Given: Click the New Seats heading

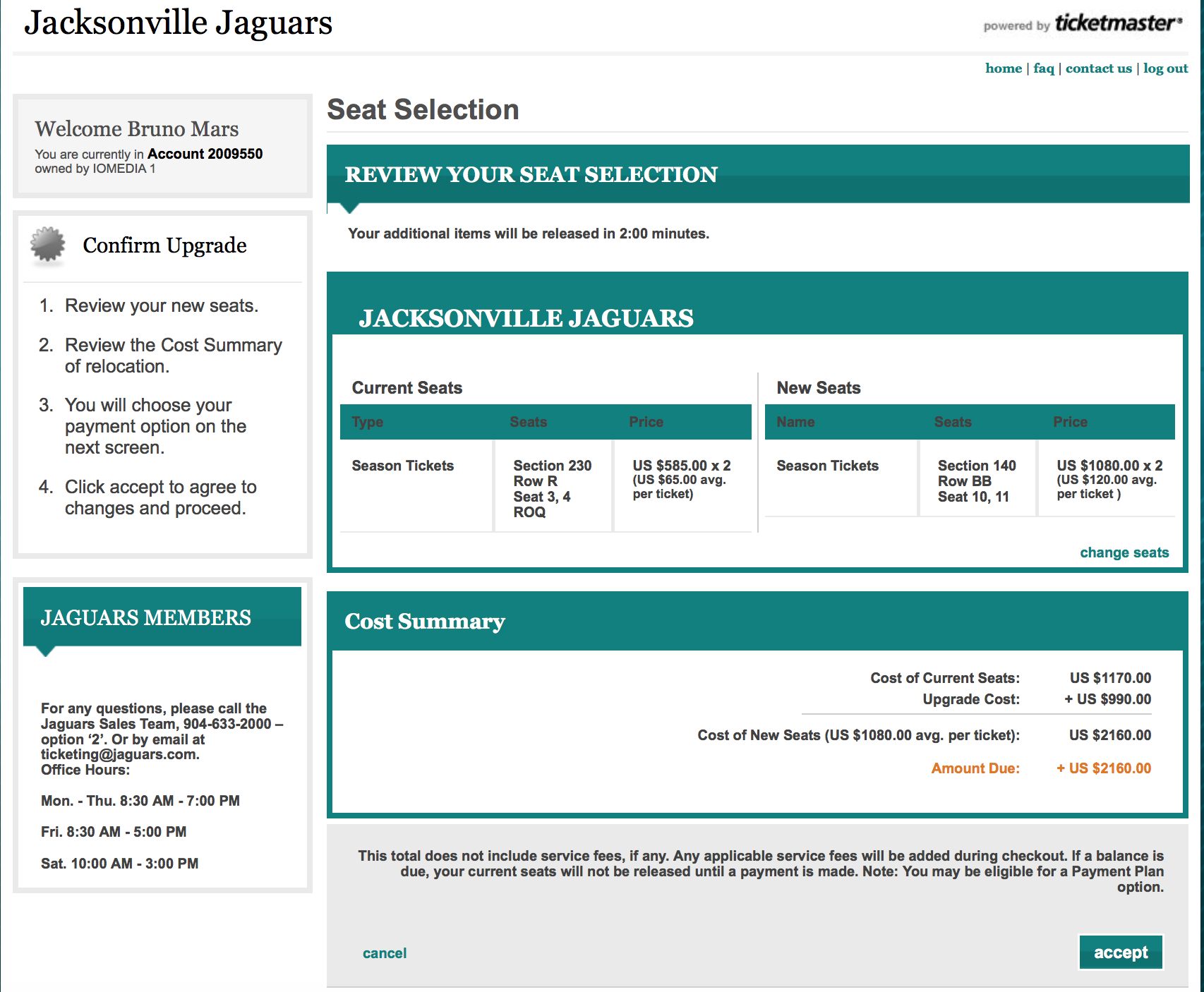Looking at the screenshot, I should (819, 387).
